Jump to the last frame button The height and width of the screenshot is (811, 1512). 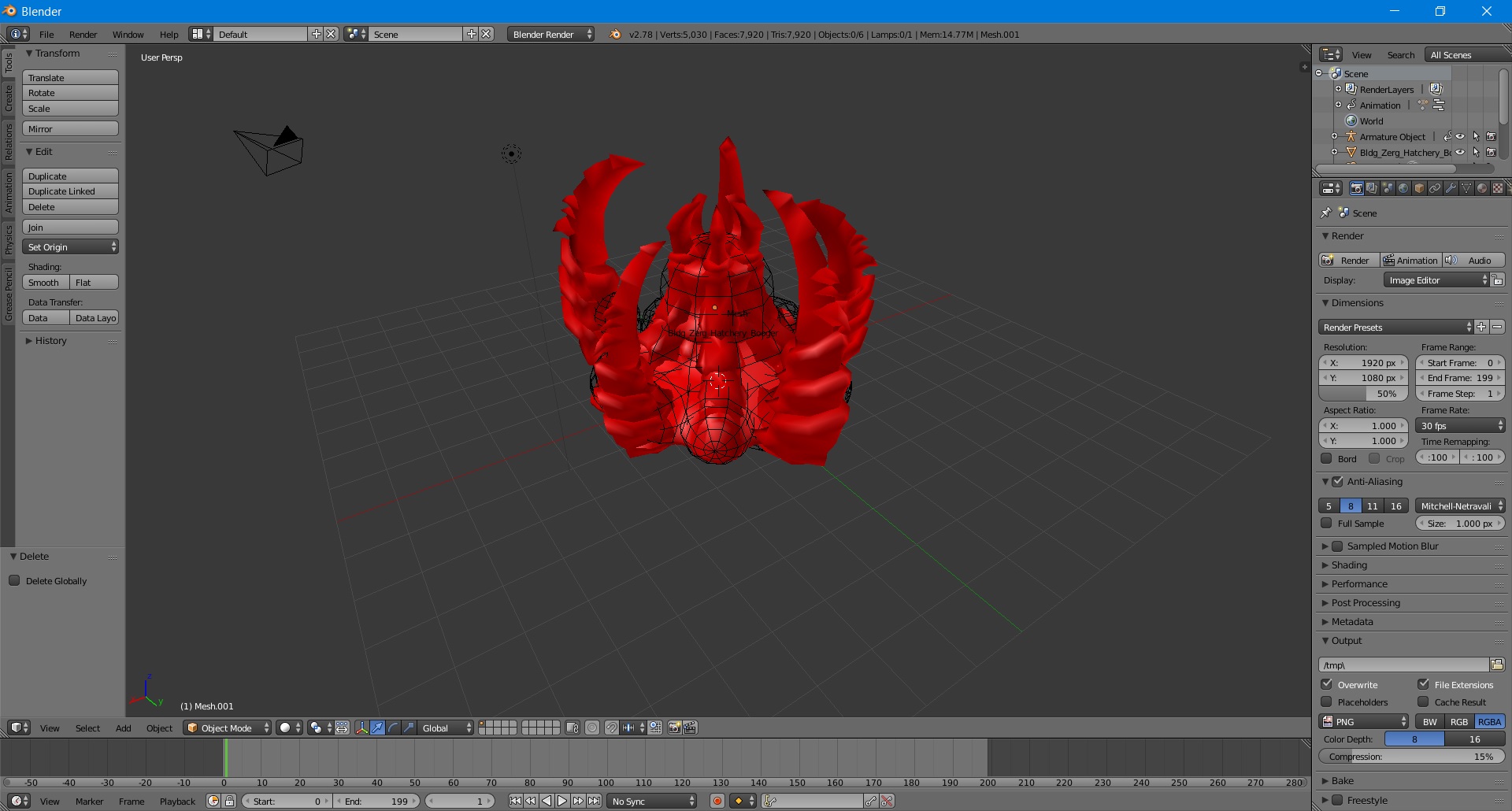[594, 801]
